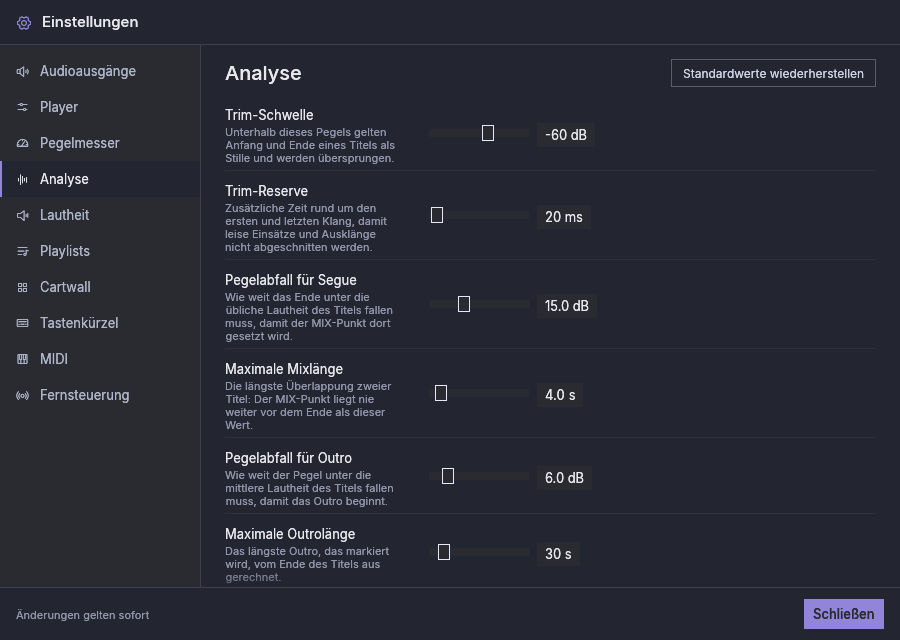Click the Fernsteuerung broadcast icon
The height and width of the screenshot is (640, 900).
[x=22, y=395]
